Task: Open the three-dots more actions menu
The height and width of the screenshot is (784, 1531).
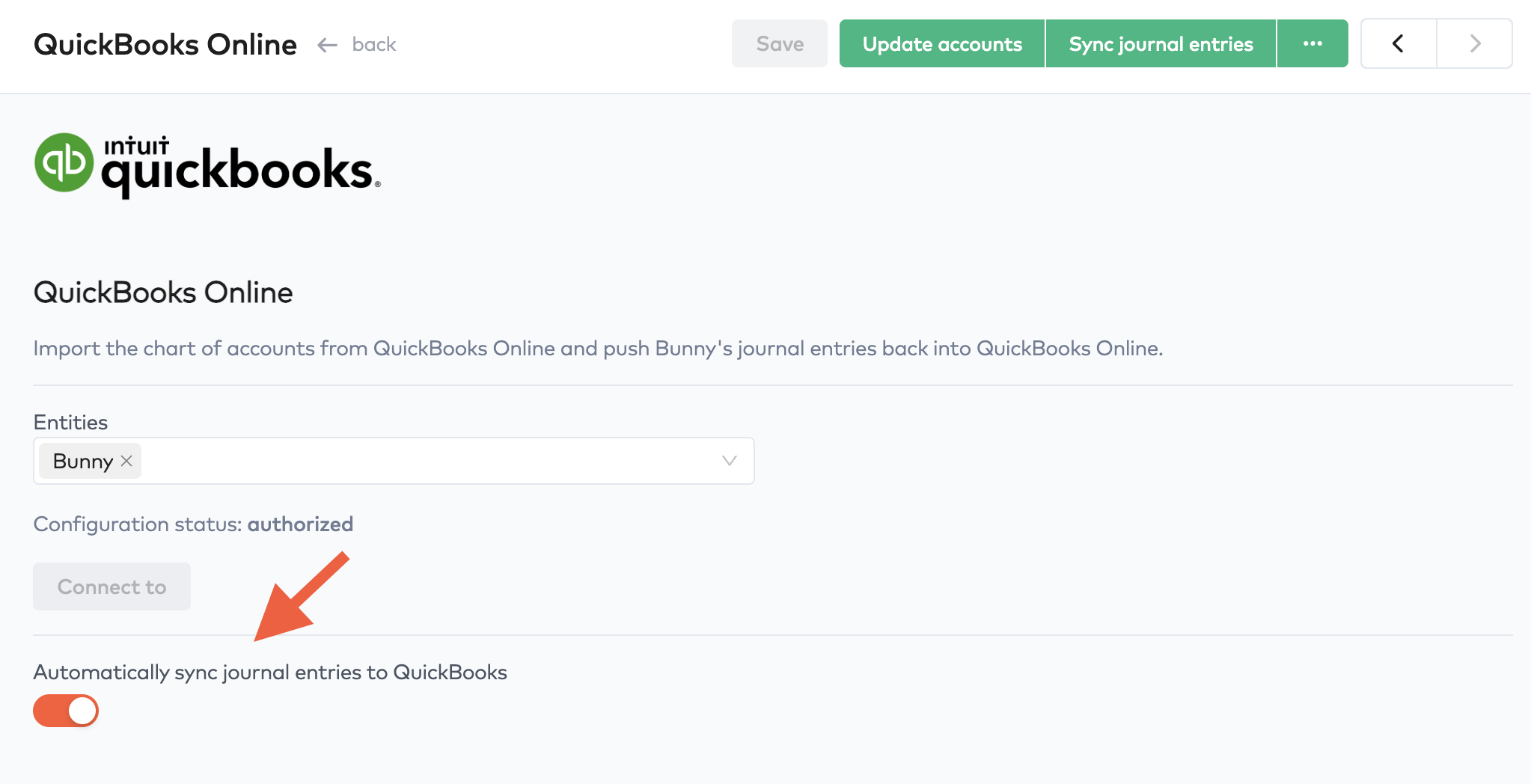Action: [x=1312, y=43]
